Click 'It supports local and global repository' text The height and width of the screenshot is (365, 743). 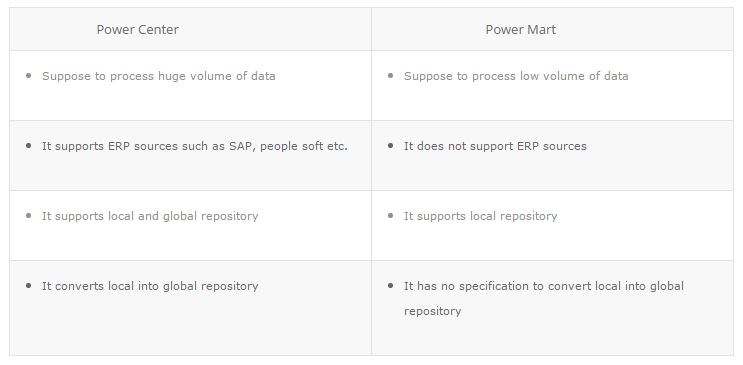[150, 216]
